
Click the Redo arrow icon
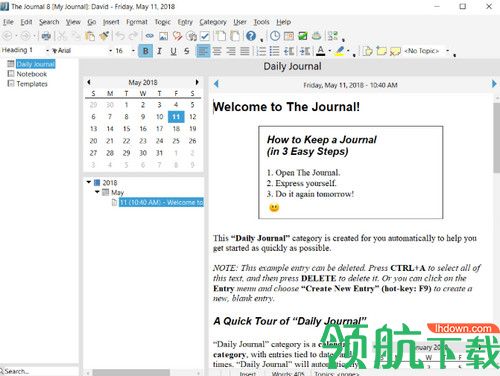coord(133,36)
